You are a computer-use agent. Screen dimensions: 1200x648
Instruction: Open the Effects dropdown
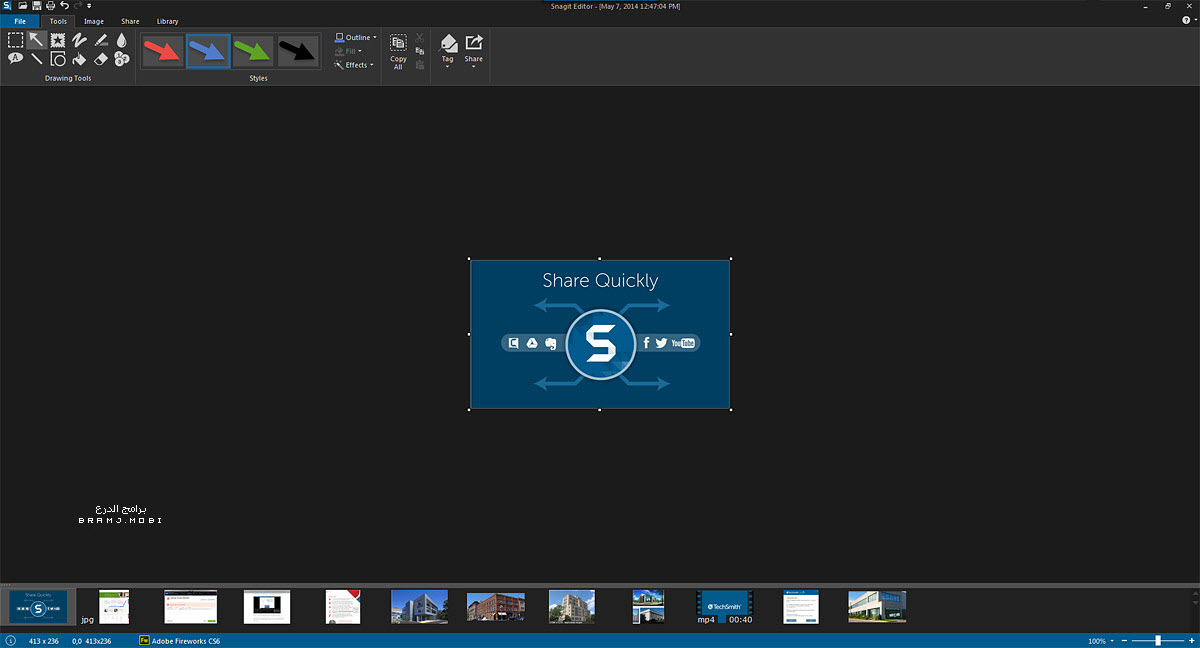point(355,65)
